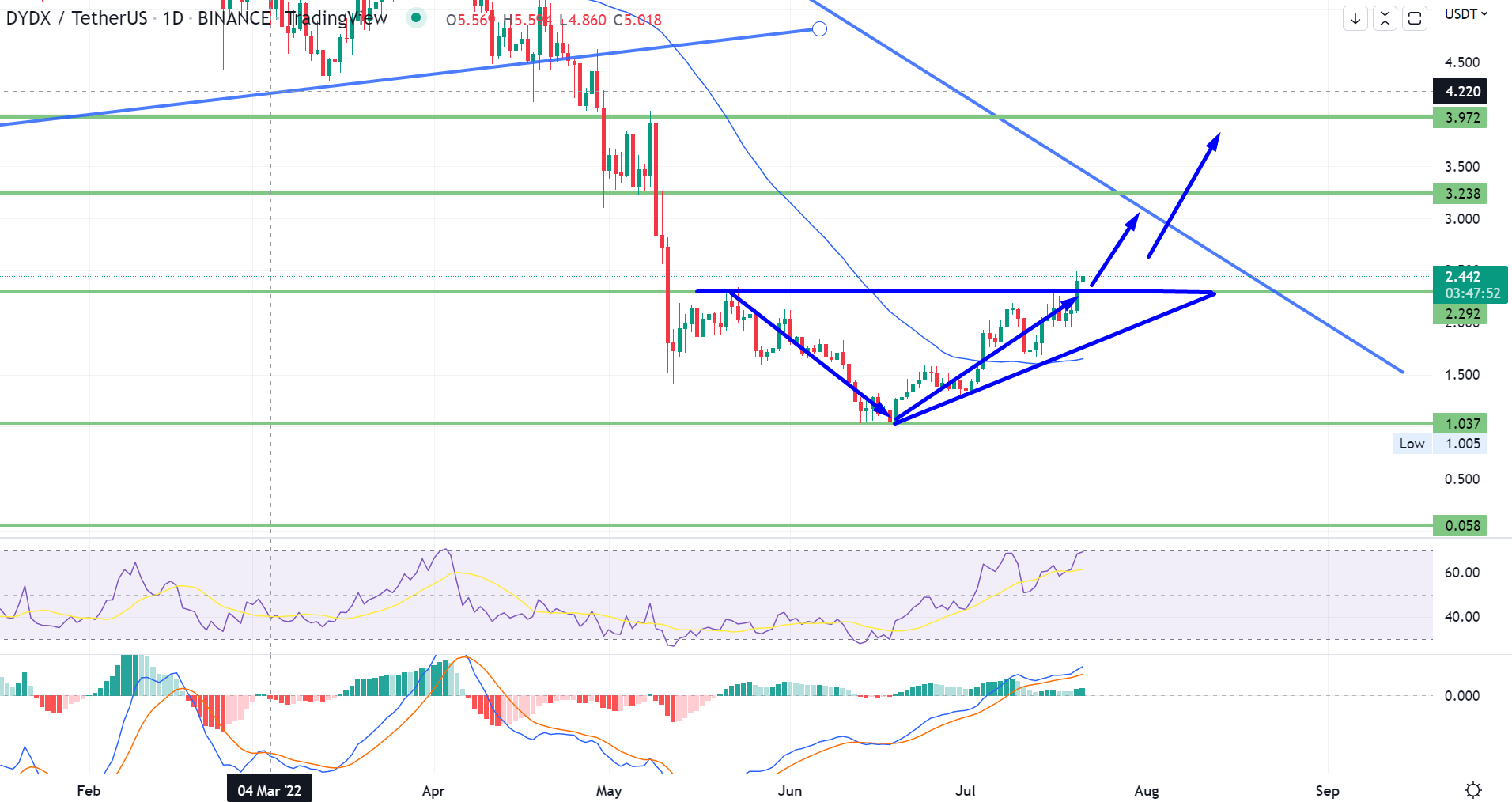The image size is (1512, 802).
Task: Click the 0.000 MACD scale value
Action: pyautogui.click(x=1462, y=696)
